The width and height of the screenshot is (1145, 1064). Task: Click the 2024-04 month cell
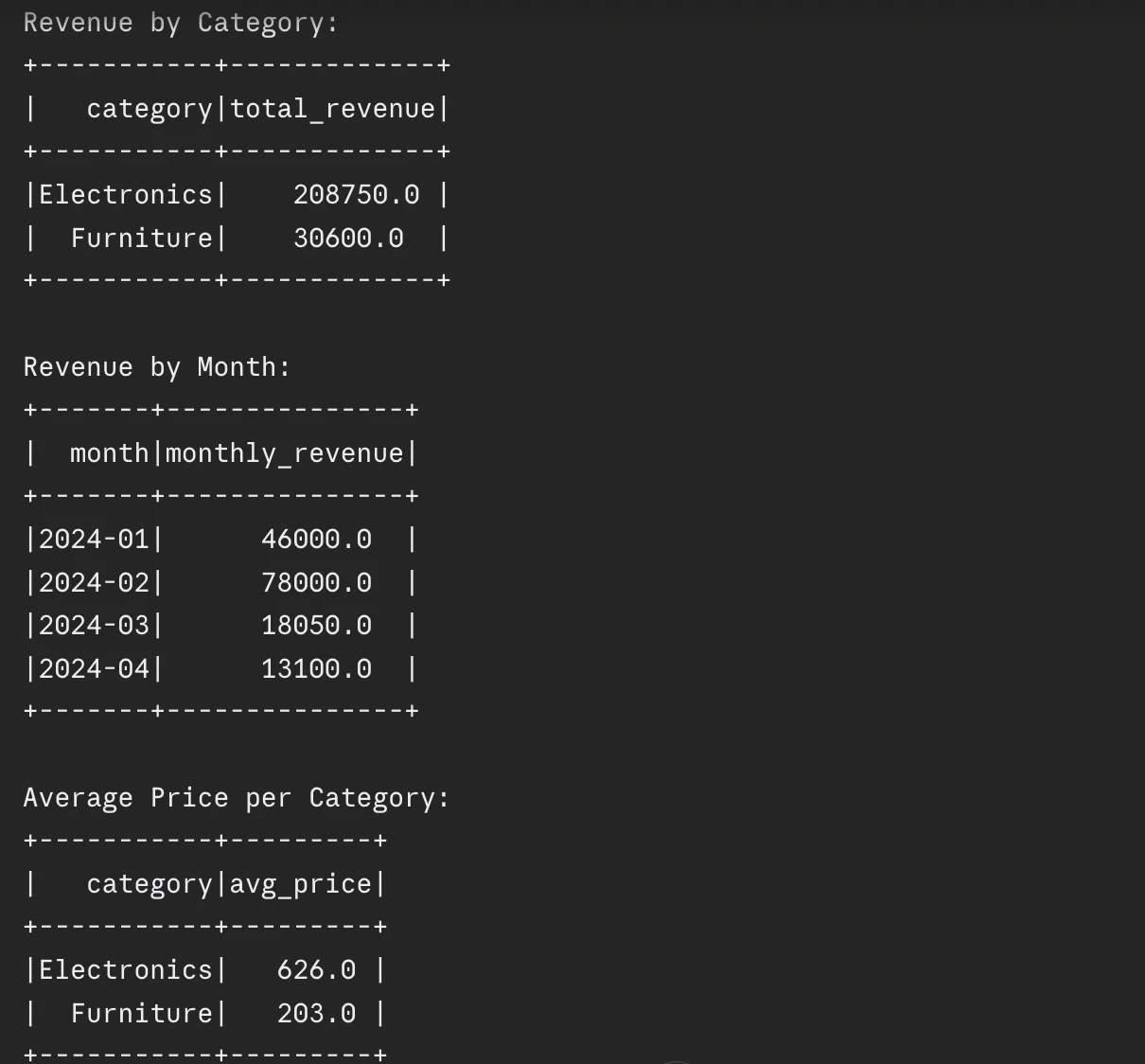(94, 669)
